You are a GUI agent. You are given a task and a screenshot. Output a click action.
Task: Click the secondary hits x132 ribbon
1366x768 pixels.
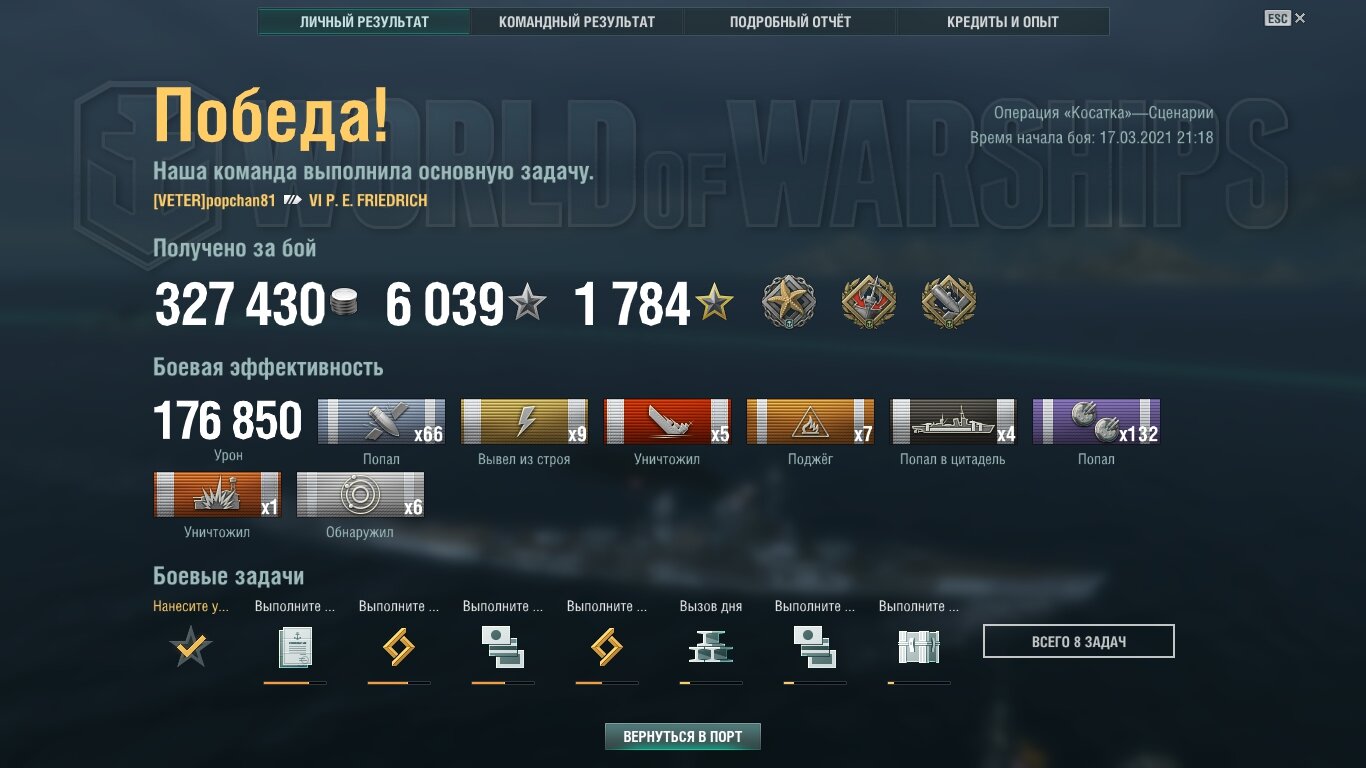tap(1096, 421)
